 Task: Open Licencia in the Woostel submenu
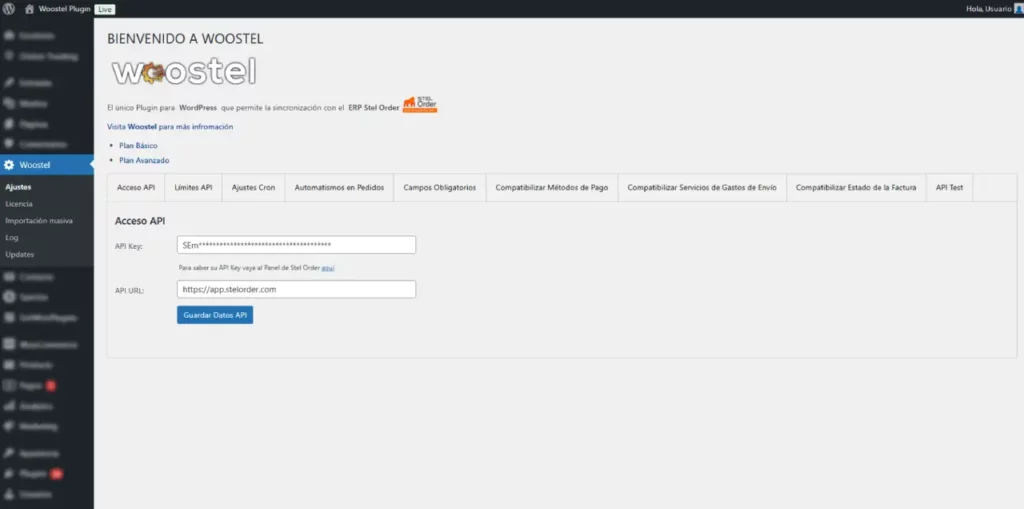point(19,204)
